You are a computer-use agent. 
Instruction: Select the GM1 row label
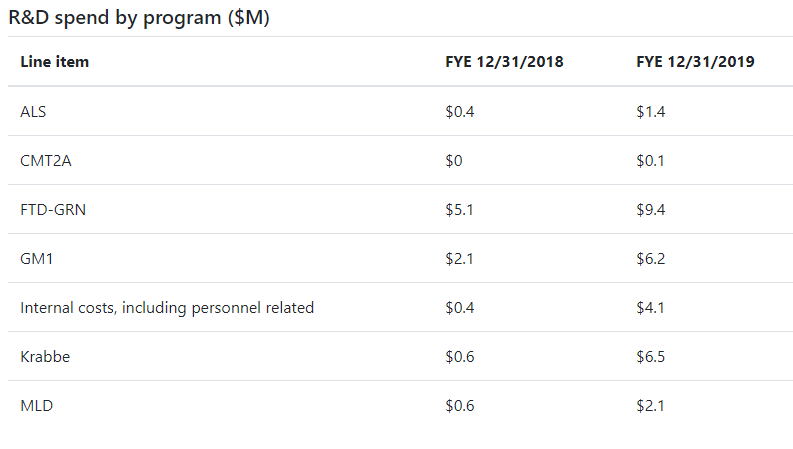pyautogui.click(x=36, y=259)
